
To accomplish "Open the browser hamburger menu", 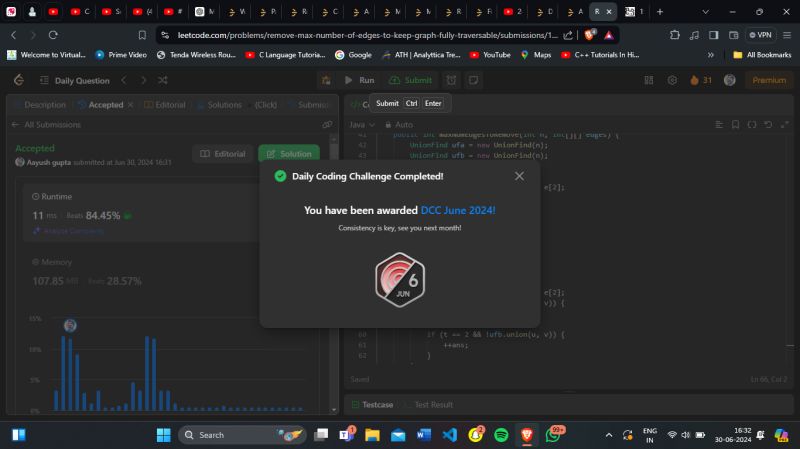I will [x=787, y=35].
